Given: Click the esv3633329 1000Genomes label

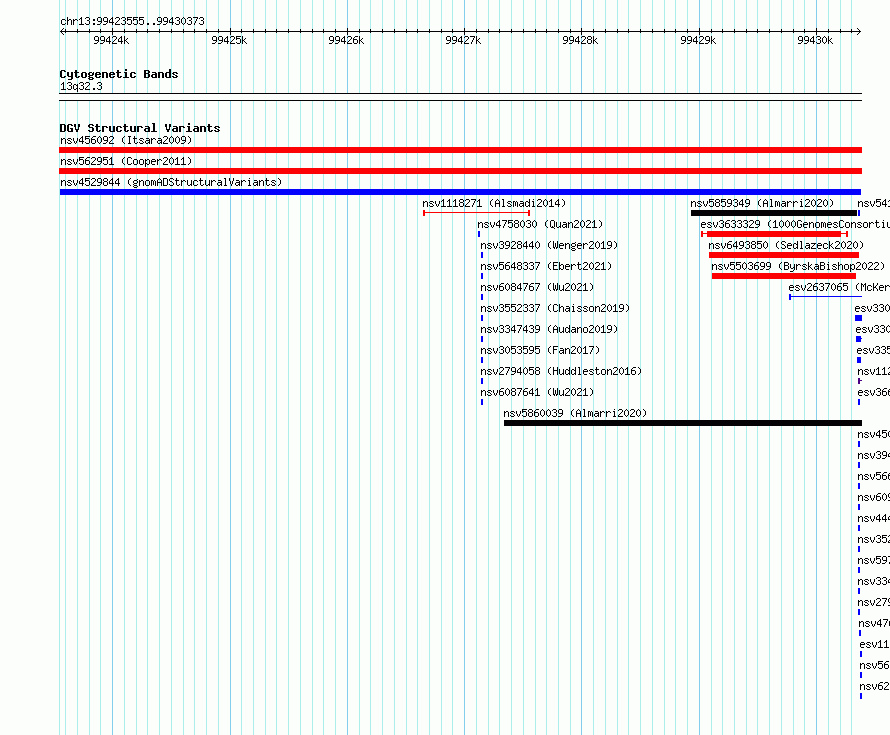Looking at the screenshot, I should click(795, 224).
